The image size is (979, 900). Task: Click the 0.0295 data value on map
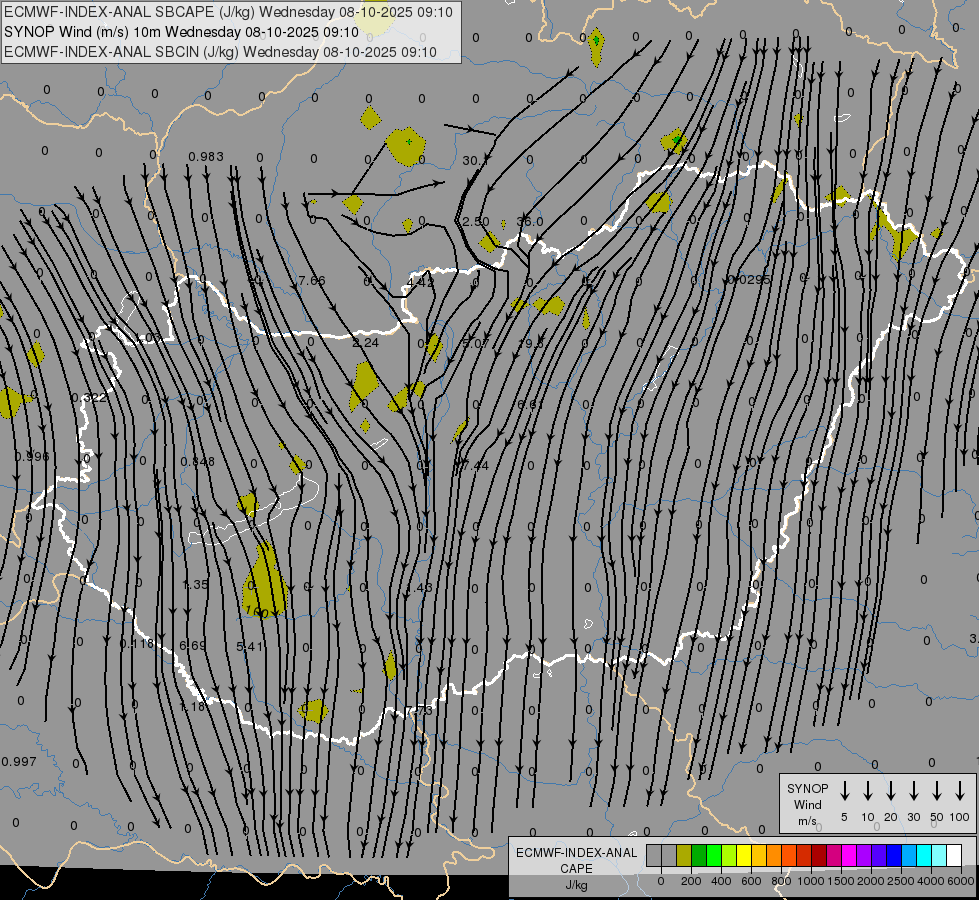[x=750, y=280]
